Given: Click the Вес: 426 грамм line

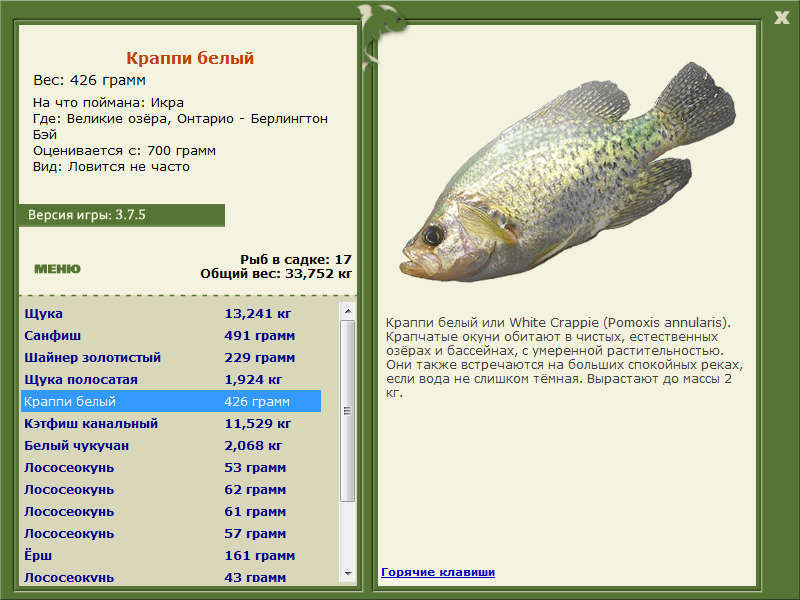Looking at the screenshot, I should (x=89, y=80).
